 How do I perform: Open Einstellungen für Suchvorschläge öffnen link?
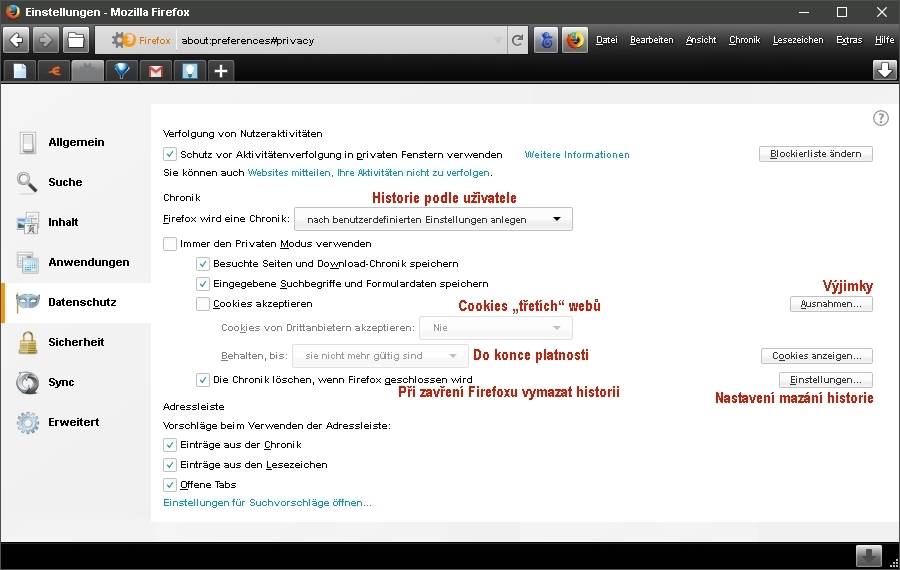click(267, 503)
